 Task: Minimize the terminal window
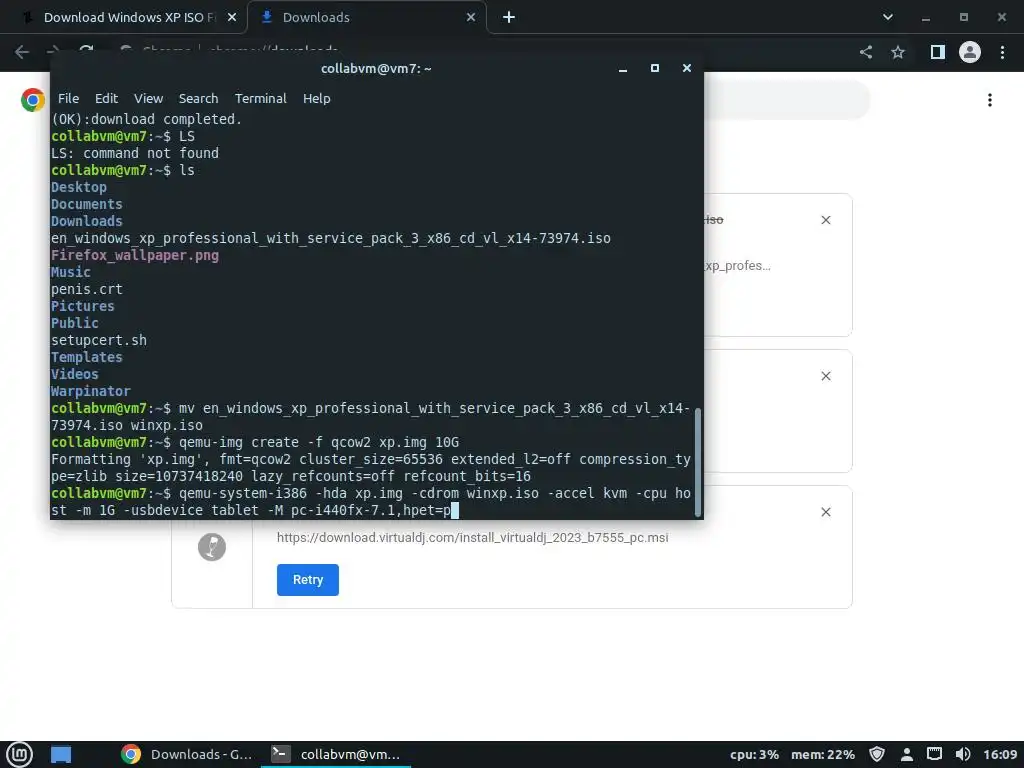tap(623, 69)
